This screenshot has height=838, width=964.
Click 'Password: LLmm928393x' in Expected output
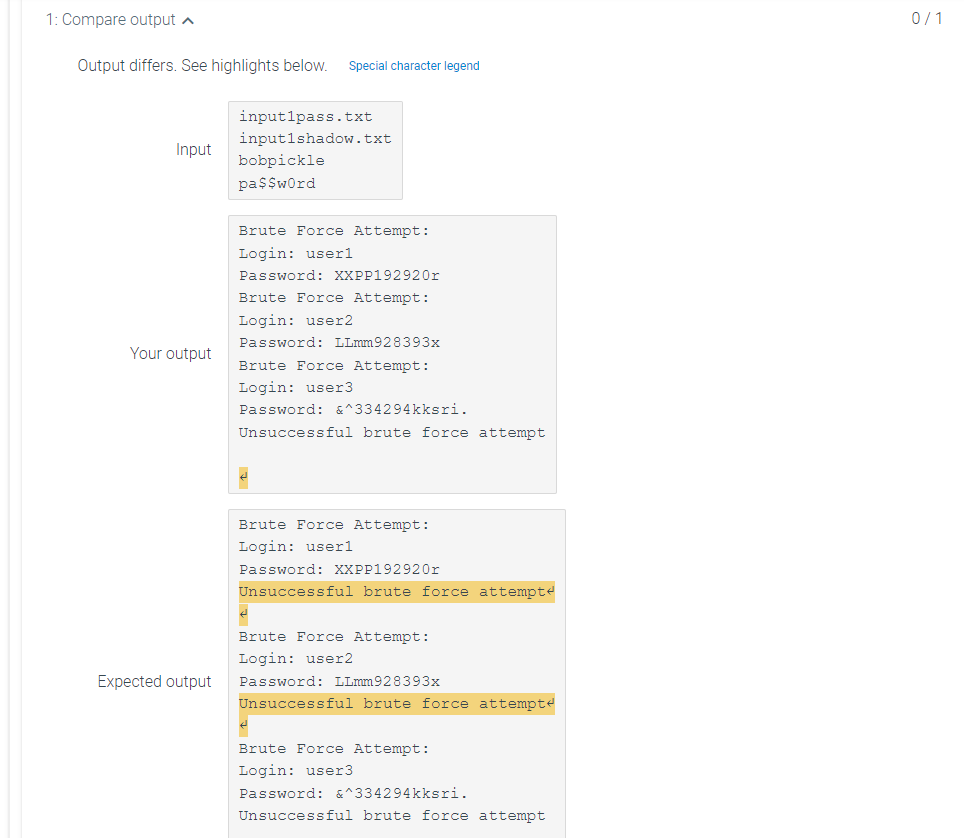click(x=339, y=681)
